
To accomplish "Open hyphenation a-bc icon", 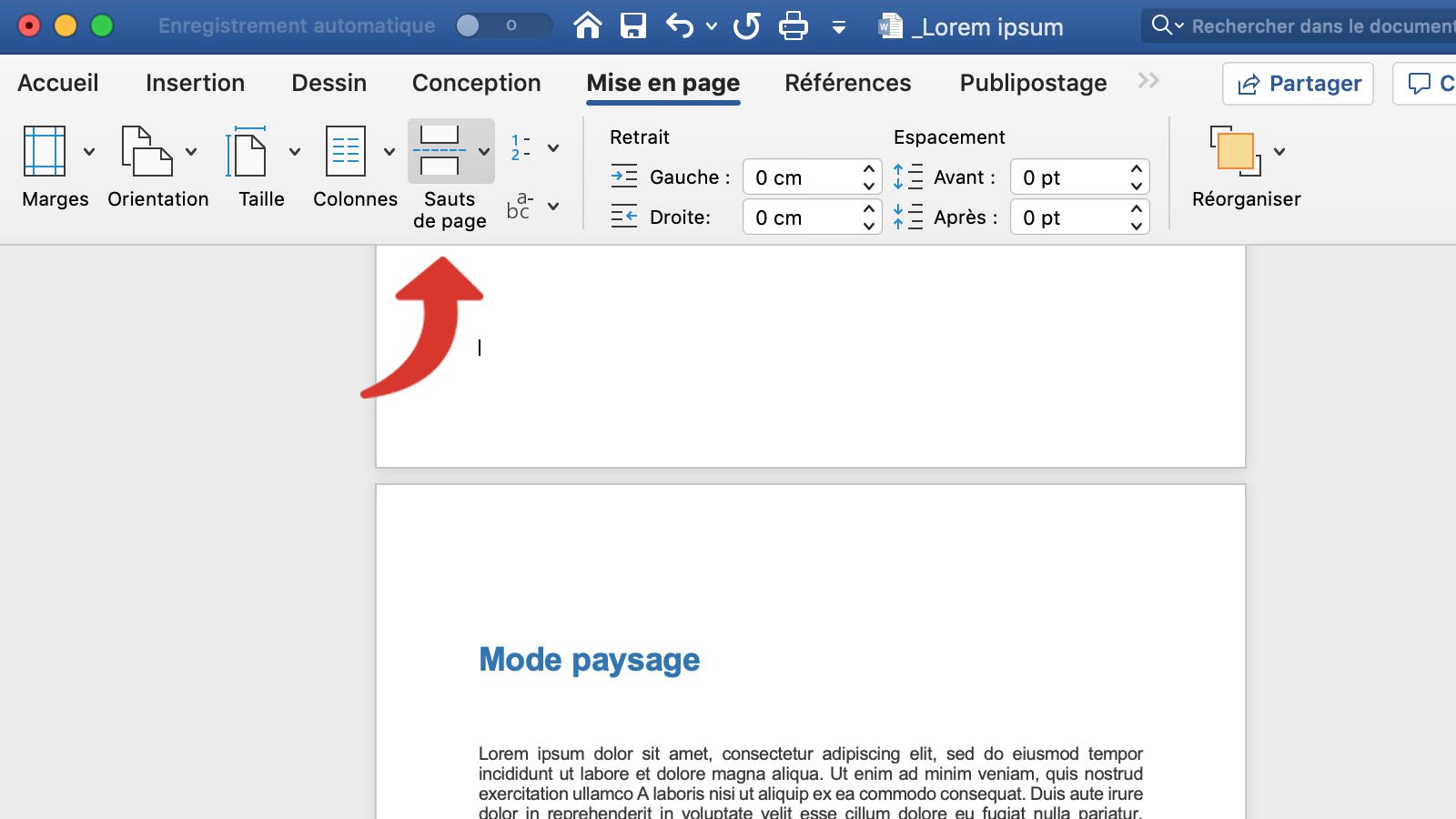I will (520, 206).
